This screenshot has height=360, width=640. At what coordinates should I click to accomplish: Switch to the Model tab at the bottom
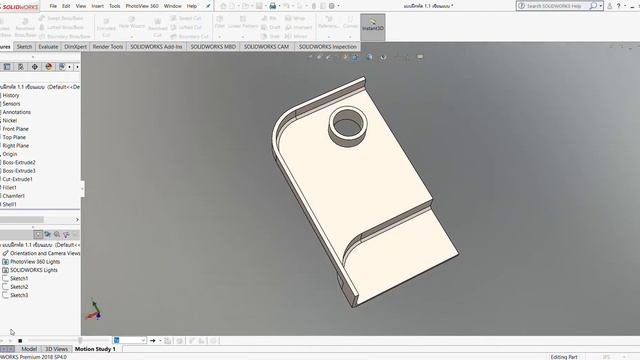29,349
